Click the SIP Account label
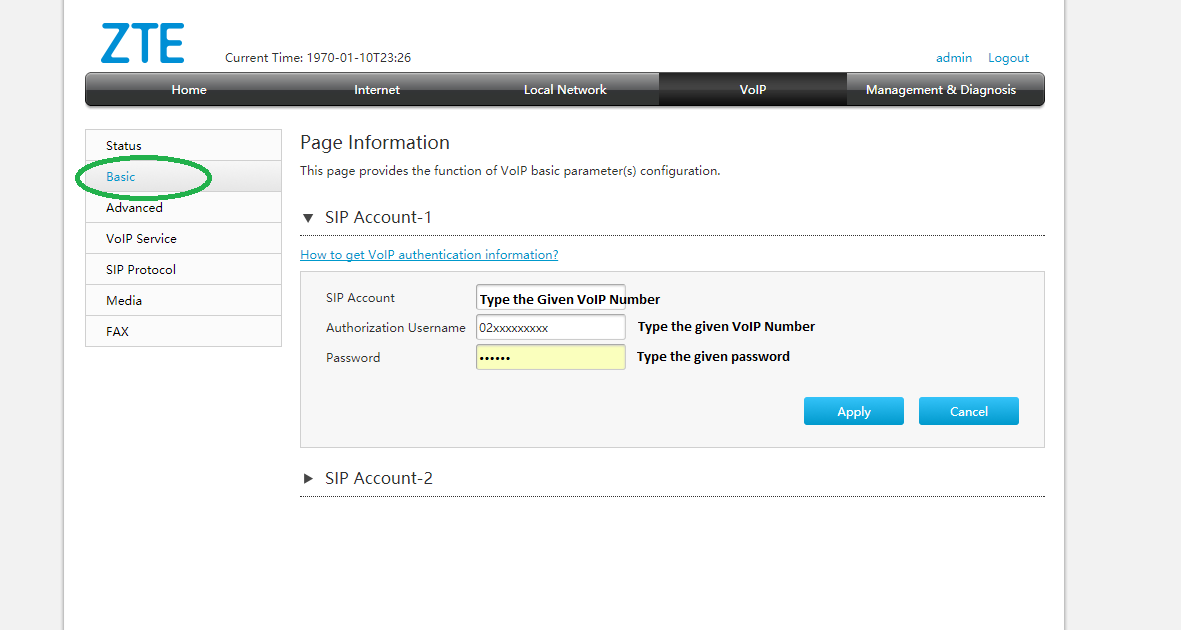Viewport: 1181px width, 630px height. tap(360, 298)
